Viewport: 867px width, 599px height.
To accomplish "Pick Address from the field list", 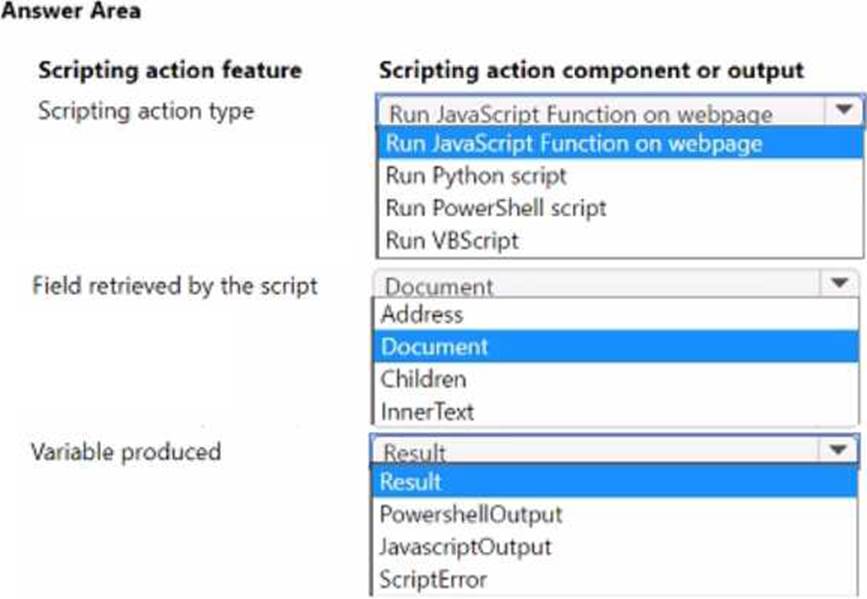I will pyautogui.click(x=422, y=315).
